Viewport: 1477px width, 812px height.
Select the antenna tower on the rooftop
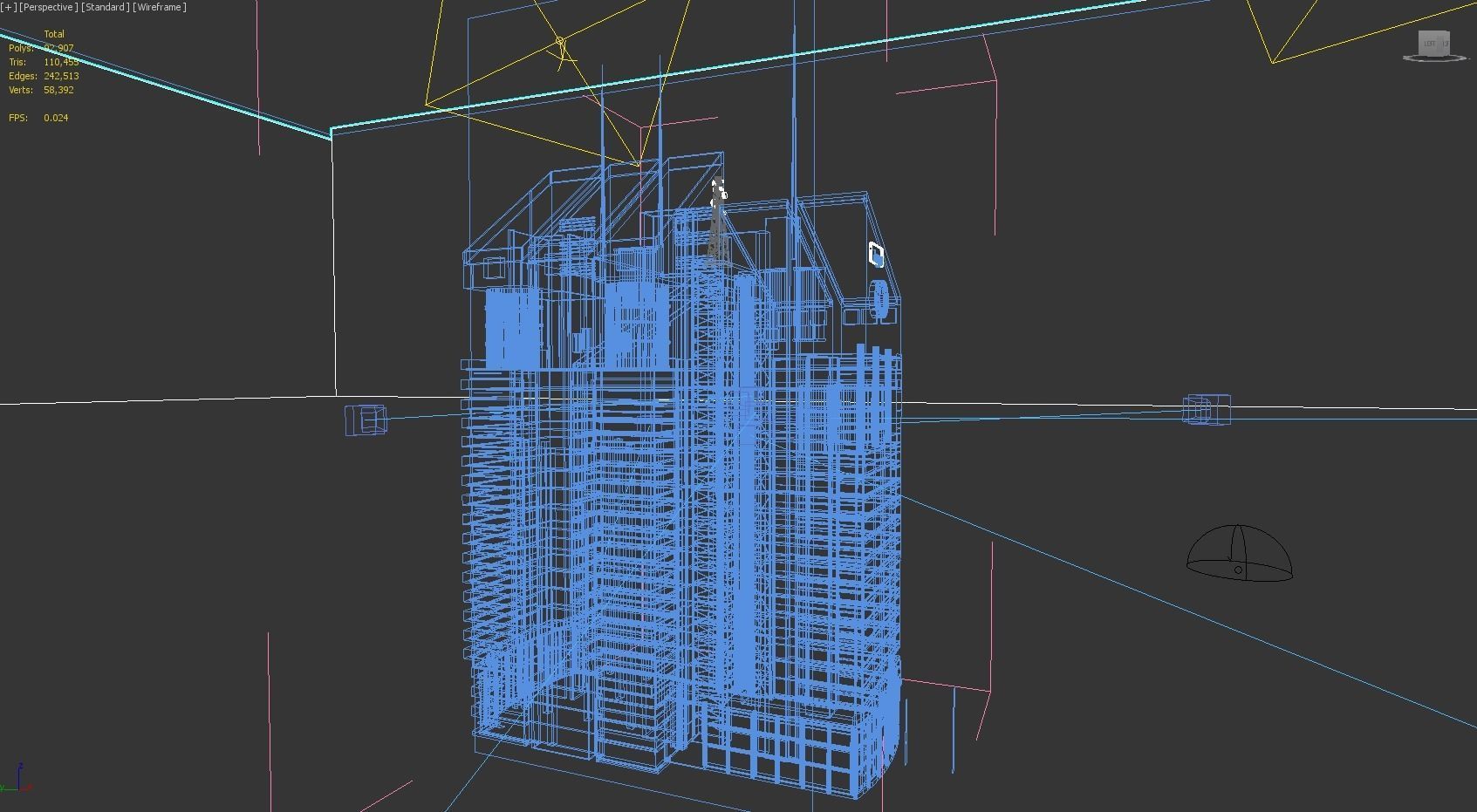click(x=717, y=222)
